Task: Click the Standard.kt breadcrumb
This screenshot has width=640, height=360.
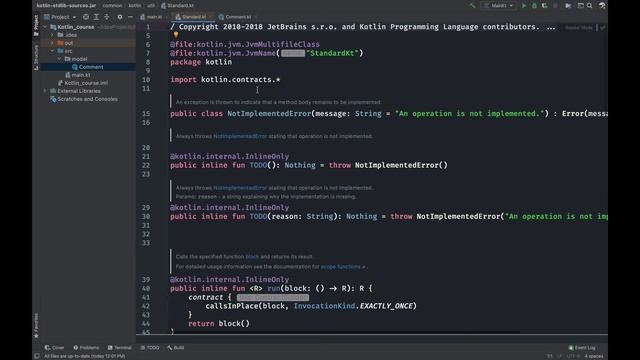Action: click(178, 6)
